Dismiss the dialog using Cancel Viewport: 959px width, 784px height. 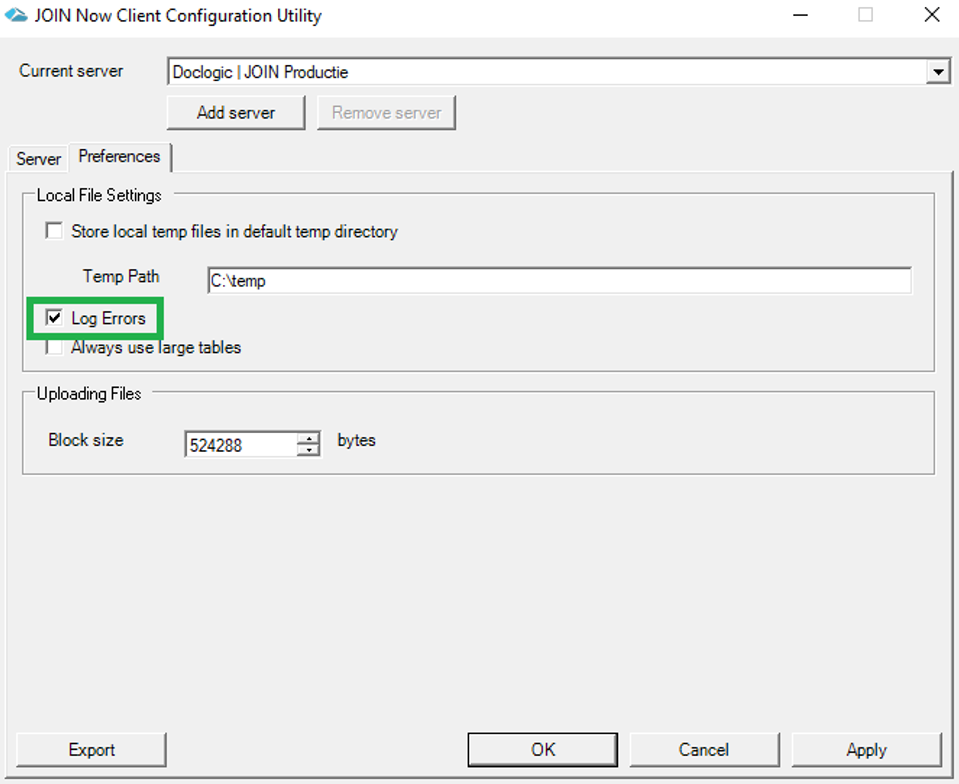point(704,749)
